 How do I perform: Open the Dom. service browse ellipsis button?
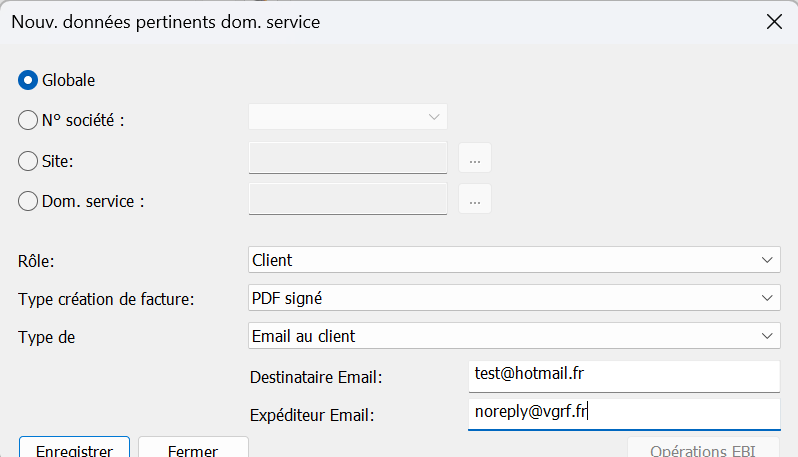[475, 199]
